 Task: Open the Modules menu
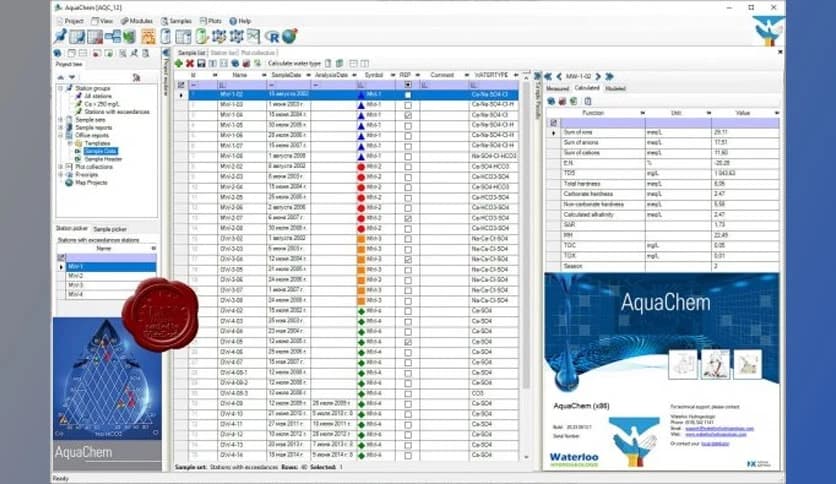(136, 21)
